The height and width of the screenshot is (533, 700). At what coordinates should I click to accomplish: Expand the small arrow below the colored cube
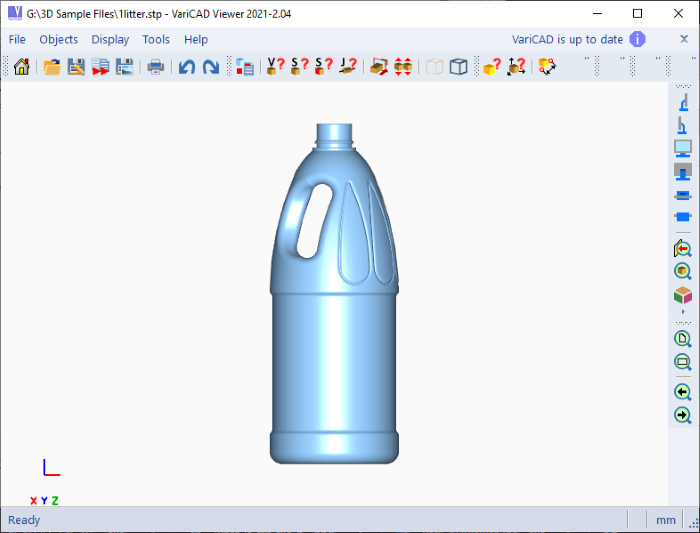[683, 313]
